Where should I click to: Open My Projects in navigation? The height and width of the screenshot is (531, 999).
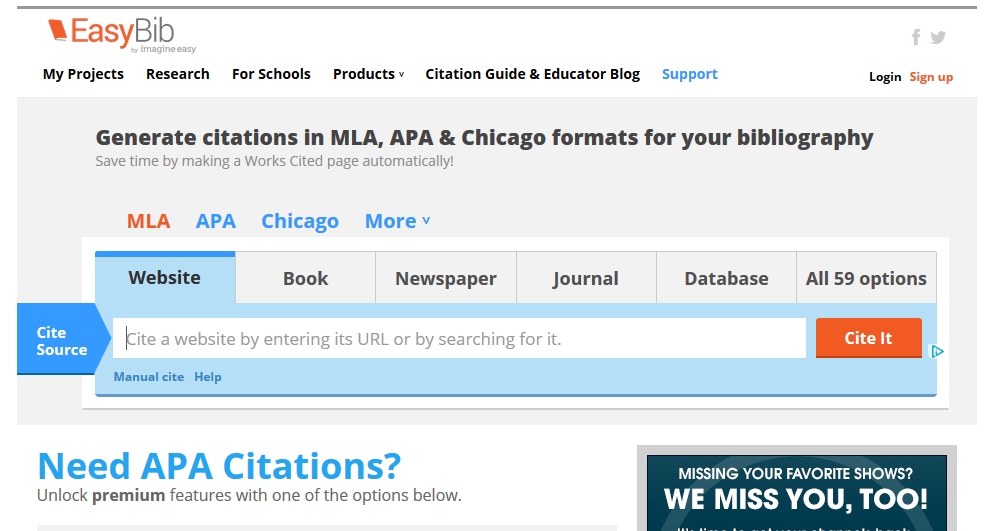pyautogui.click(x=83, y=74)
